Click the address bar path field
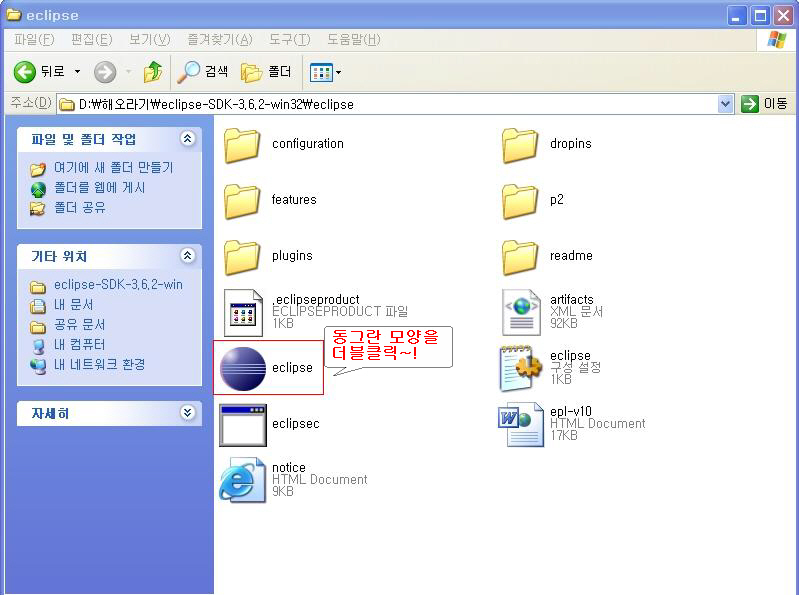The image size is (799, 595). click(387, 104)
